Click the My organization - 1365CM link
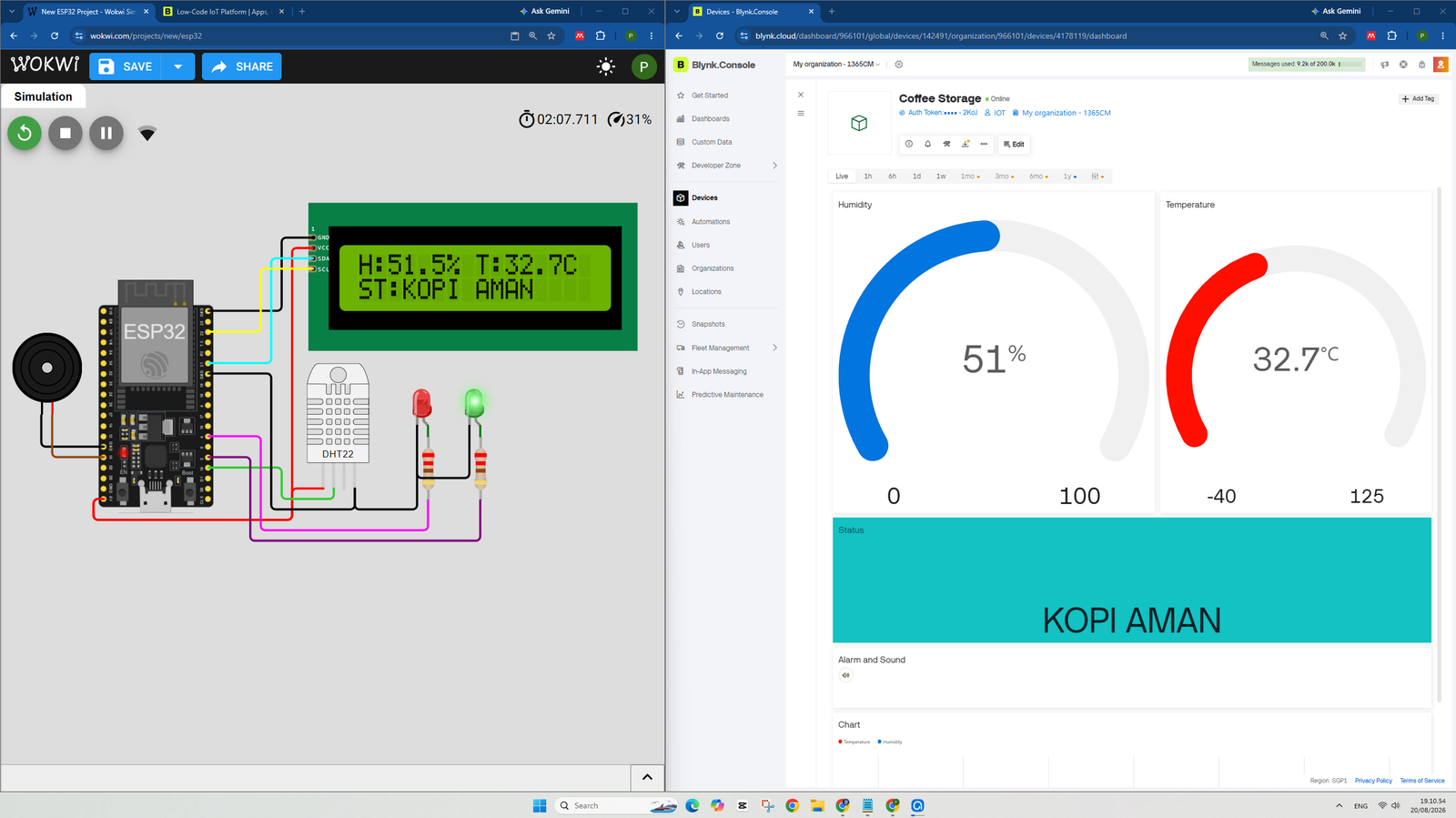Viewport: 1456px width, 818px height. pyautogui.click(x=1062, y=113)
